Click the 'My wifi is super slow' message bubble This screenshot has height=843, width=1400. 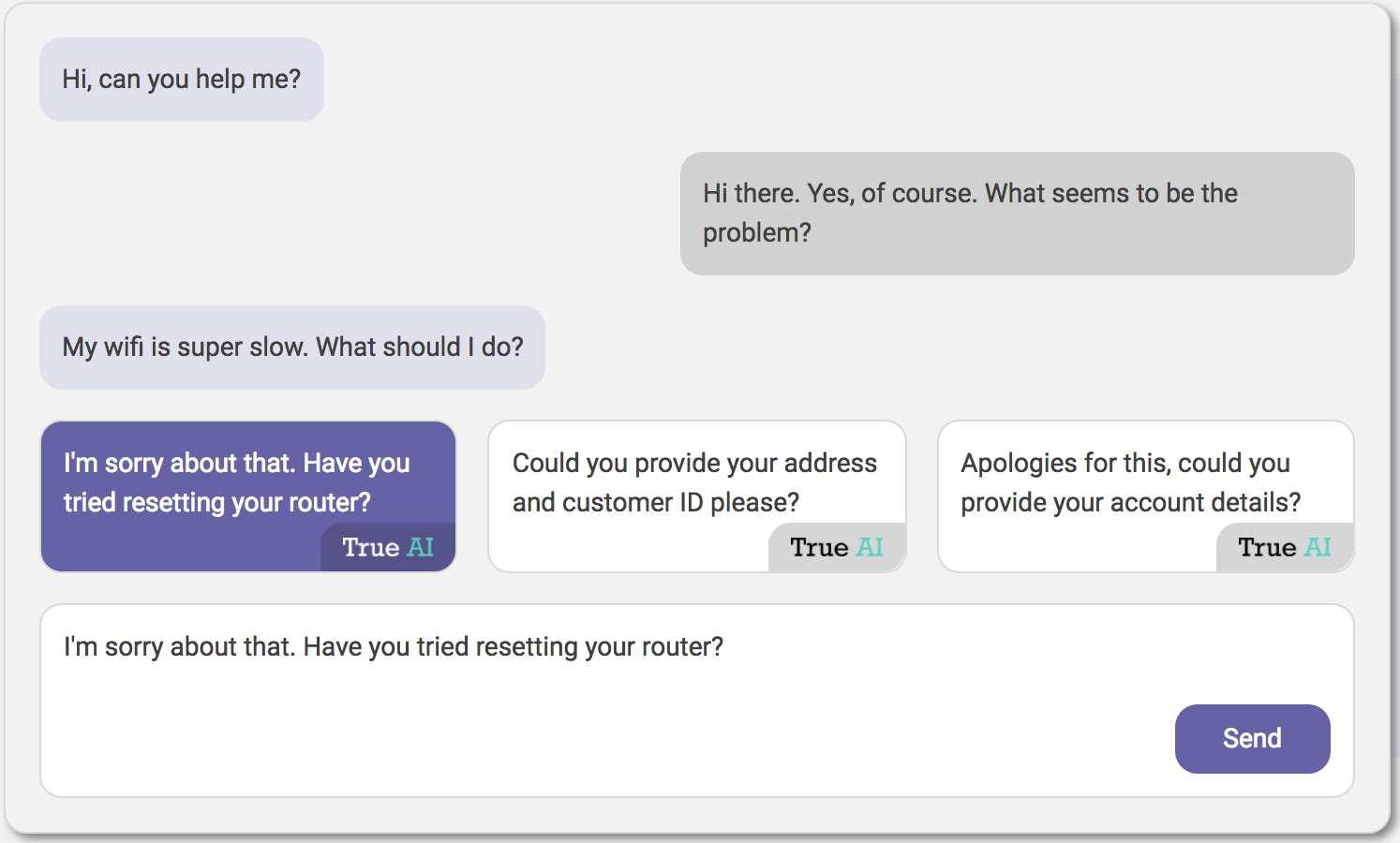[x=292, y=348]
